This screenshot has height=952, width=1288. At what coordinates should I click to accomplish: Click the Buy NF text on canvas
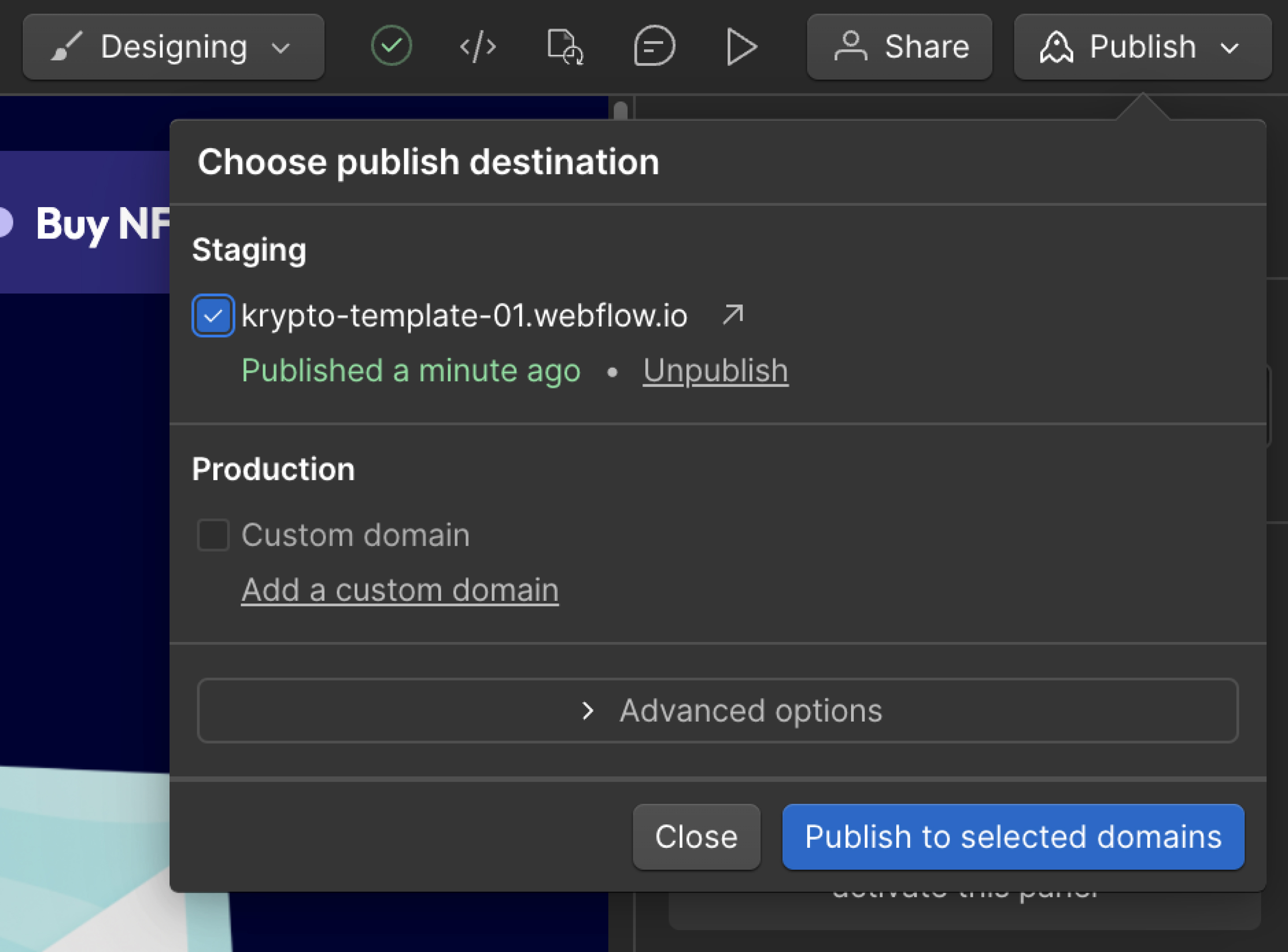click(x=102, y=224)
